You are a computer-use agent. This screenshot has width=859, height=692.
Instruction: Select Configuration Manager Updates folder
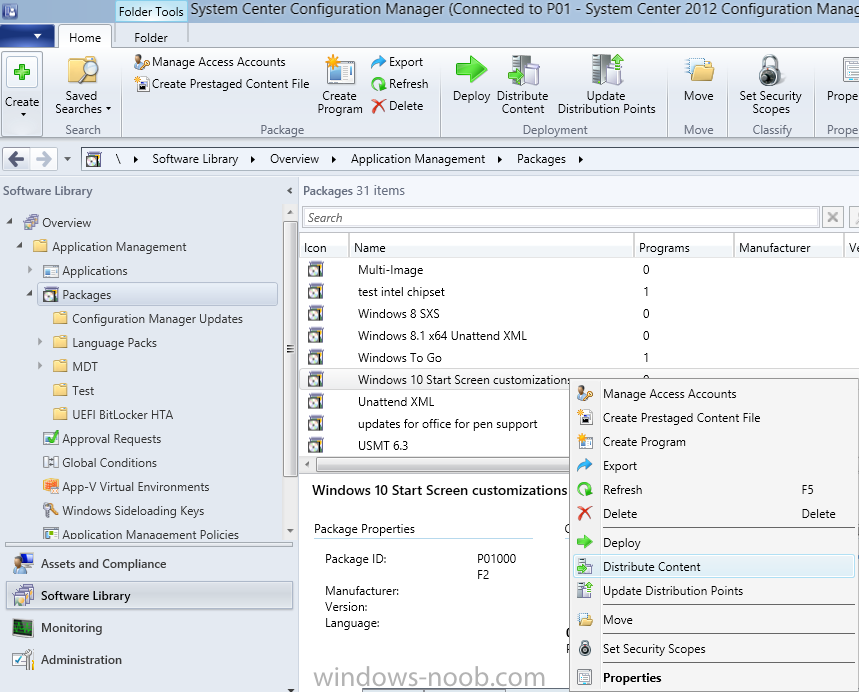click(148, 319)
